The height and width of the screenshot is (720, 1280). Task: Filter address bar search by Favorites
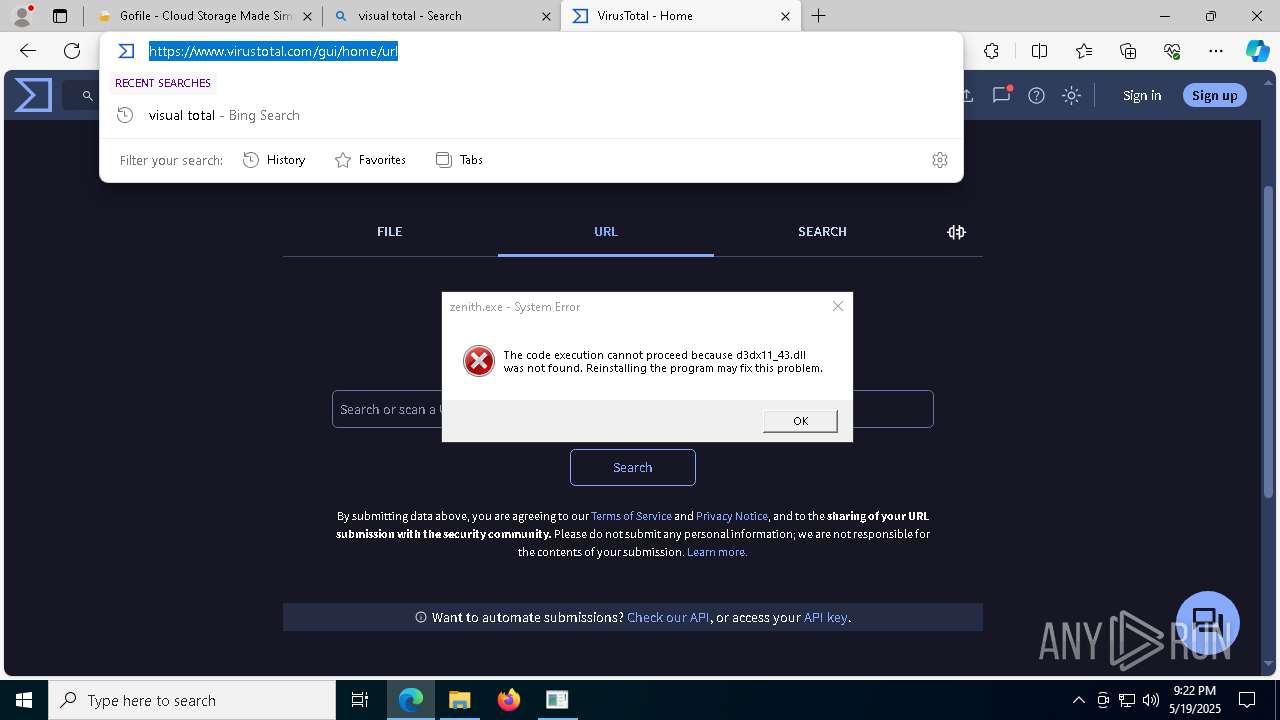370,160
